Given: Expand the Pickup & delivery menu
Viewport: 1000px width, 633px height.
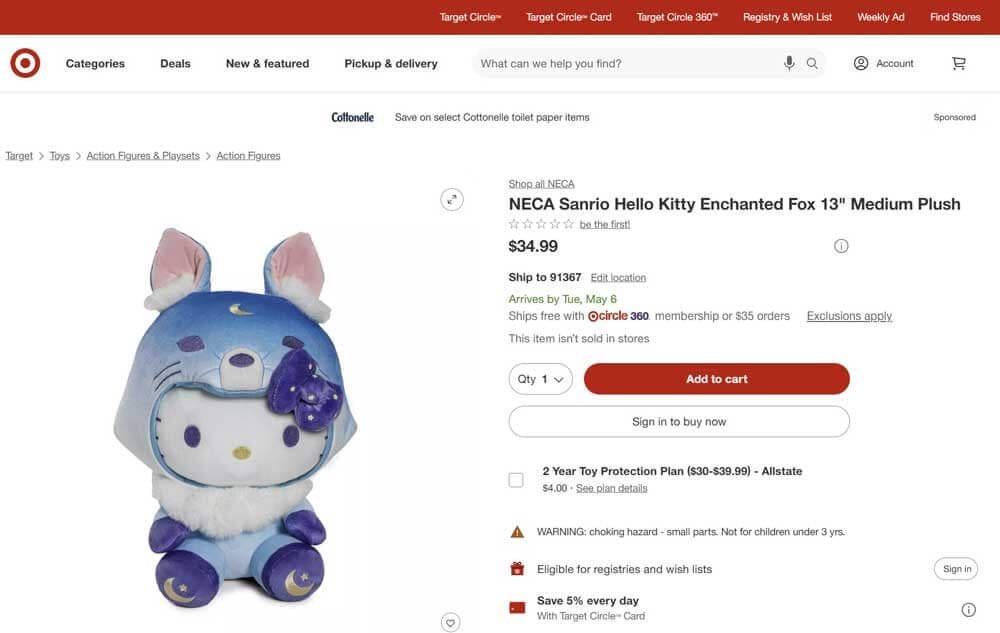Looking at the screenshot, I should [x=391, y=63].
